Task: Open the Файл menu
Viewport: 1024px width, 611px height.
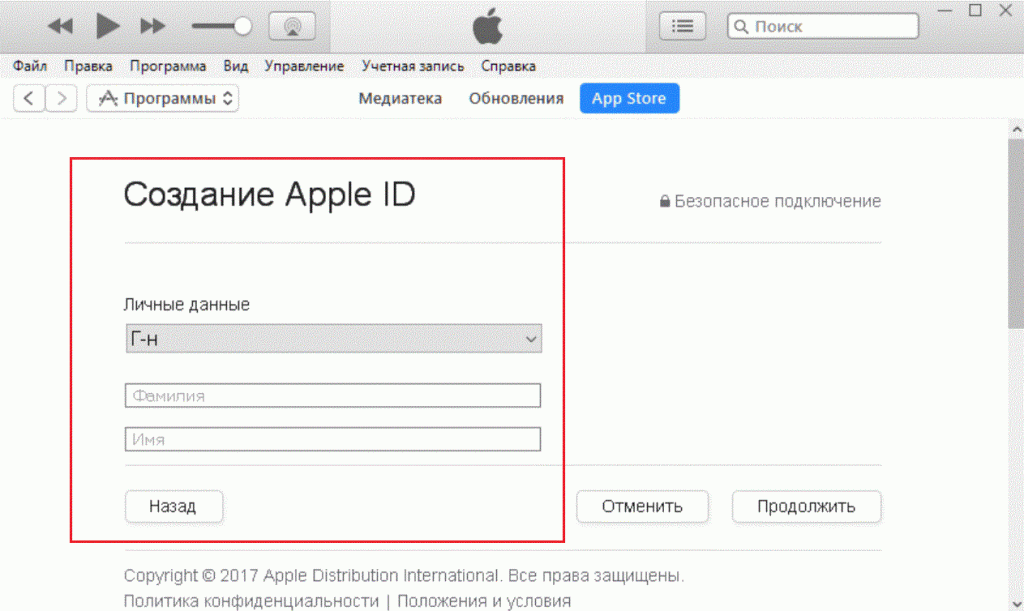Action: point(29,66)
